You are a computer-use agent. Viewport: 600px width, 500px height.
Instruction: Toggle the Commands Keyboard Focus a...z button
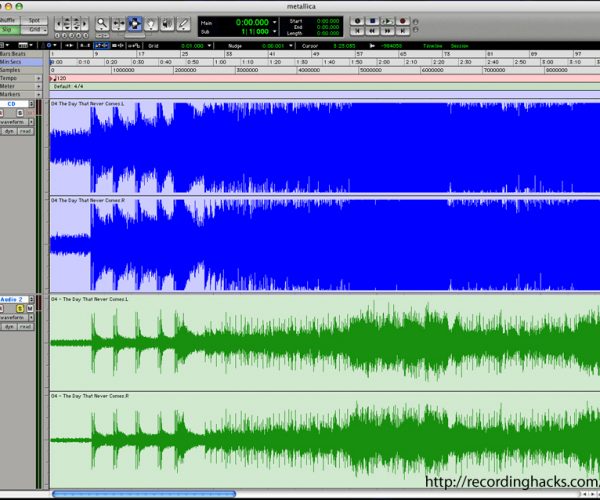click(84, 46)
